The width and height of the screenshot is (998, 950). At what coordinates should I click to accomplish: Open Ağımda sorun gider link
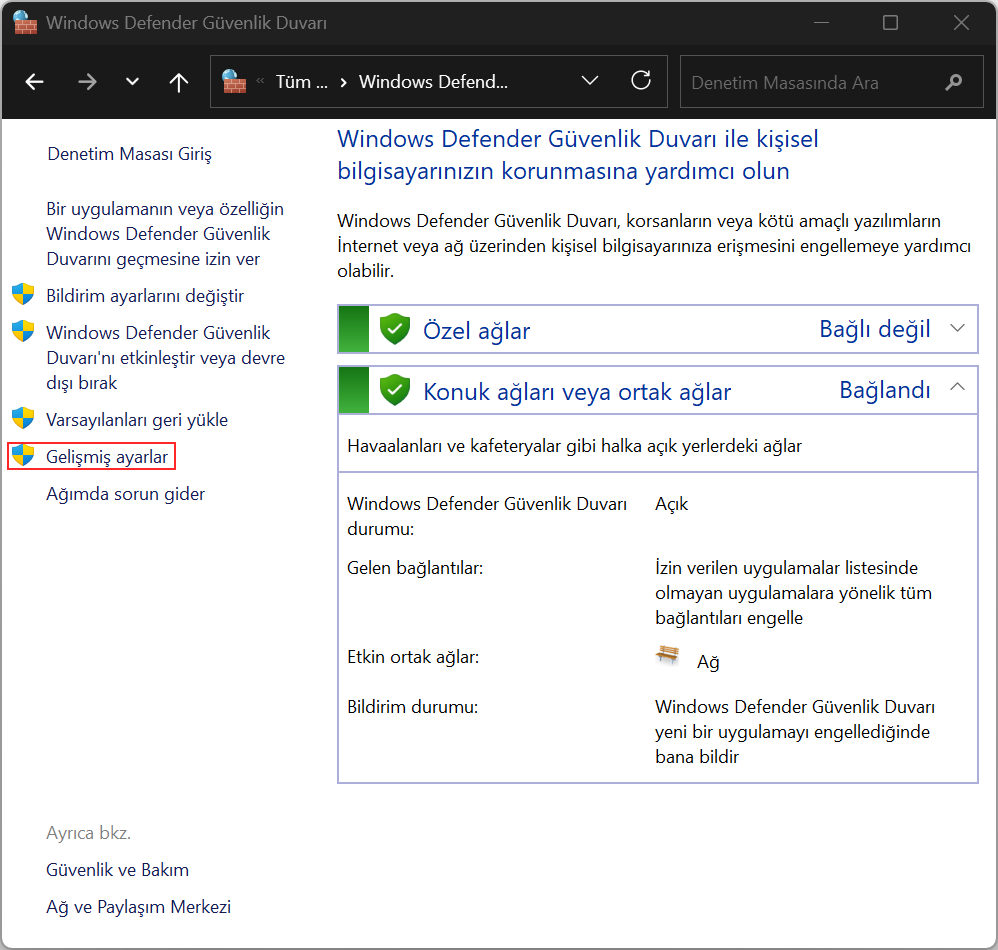click(125, 494)
